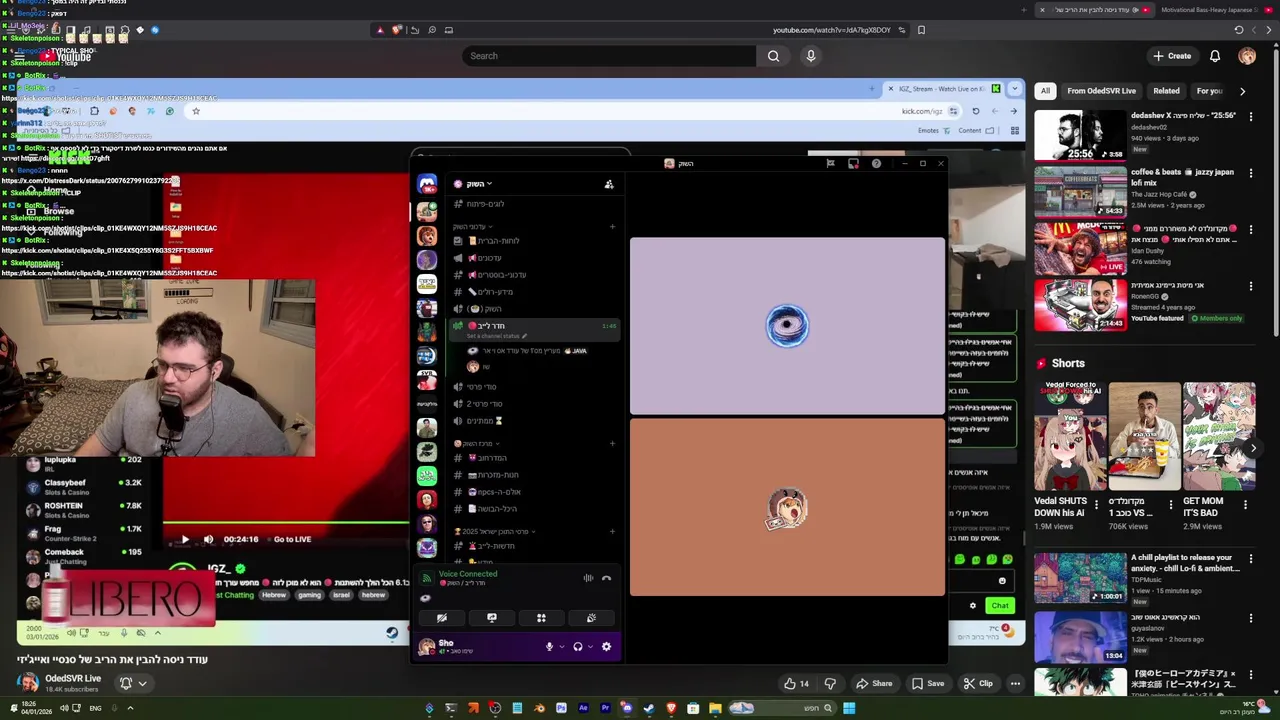Play the Kick stream in video
The image size is (1280, 720).
[x=184, y=539]
